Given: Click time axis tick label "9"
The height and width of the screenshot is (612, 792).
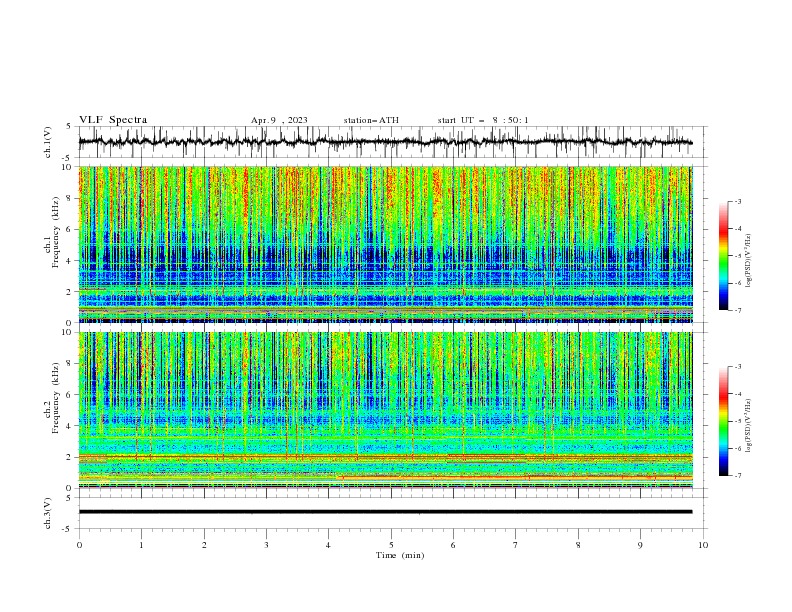Looking at the screenshot, I should pyautogui.click(x=640, y=545).
